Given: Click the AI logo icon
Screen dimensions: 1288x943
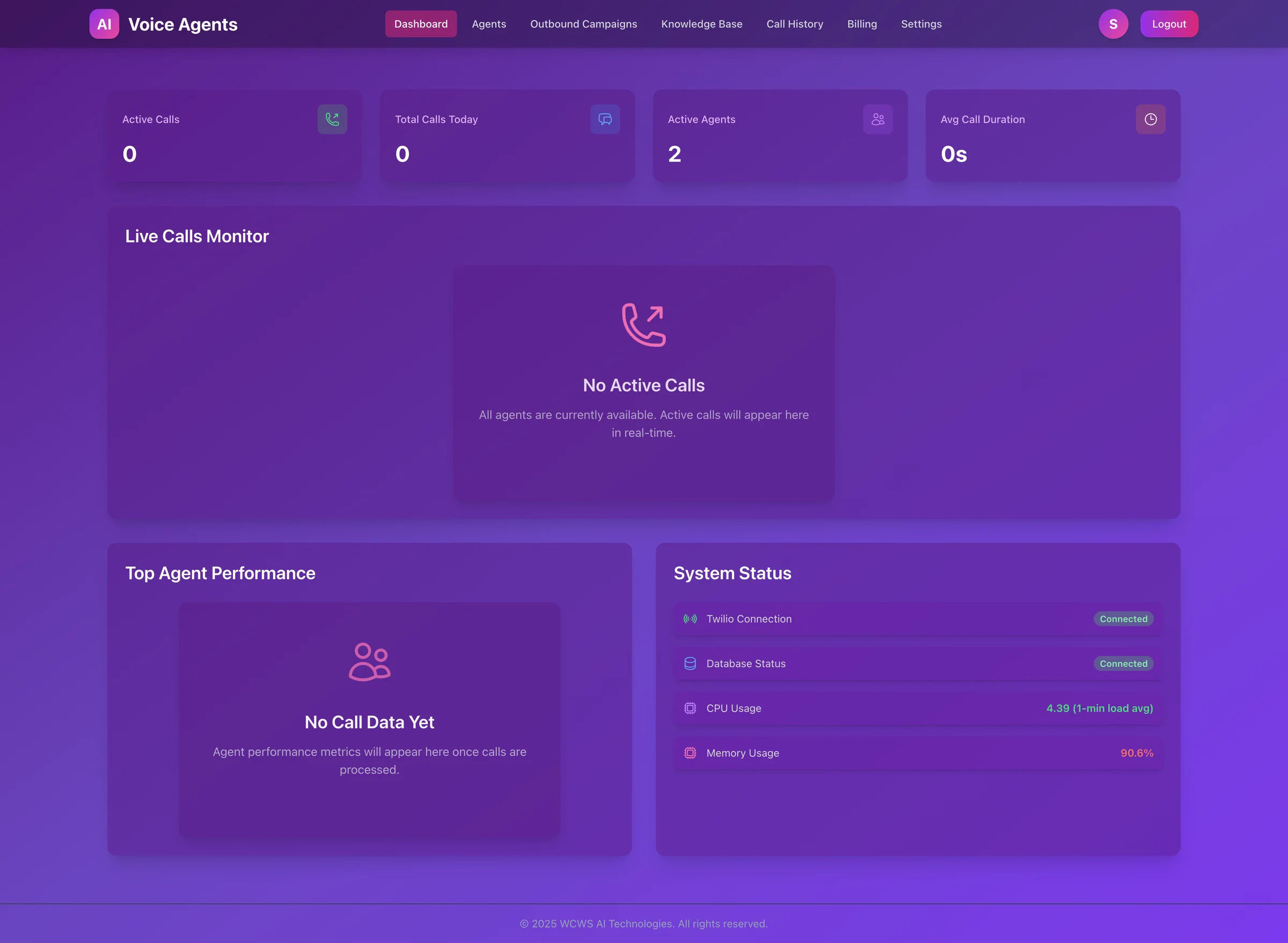Looking at the screenshot, I should click(104, 24).
